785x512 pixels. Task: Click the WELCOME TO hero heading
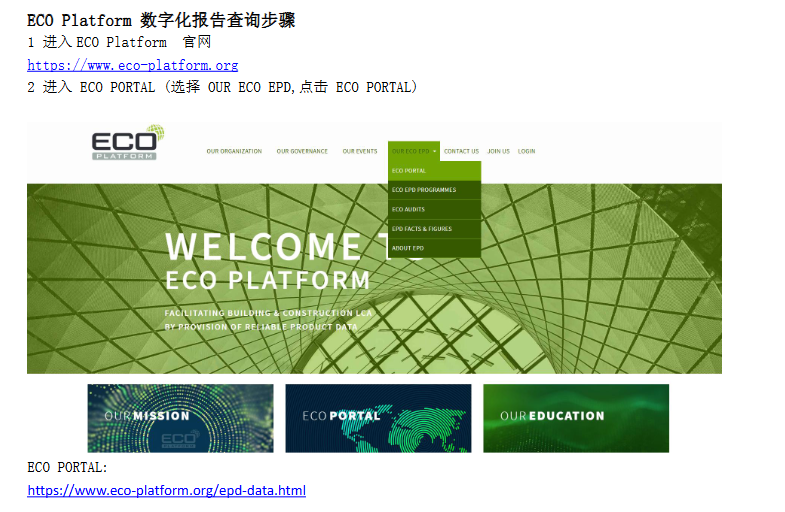click(x=295, y=247)
